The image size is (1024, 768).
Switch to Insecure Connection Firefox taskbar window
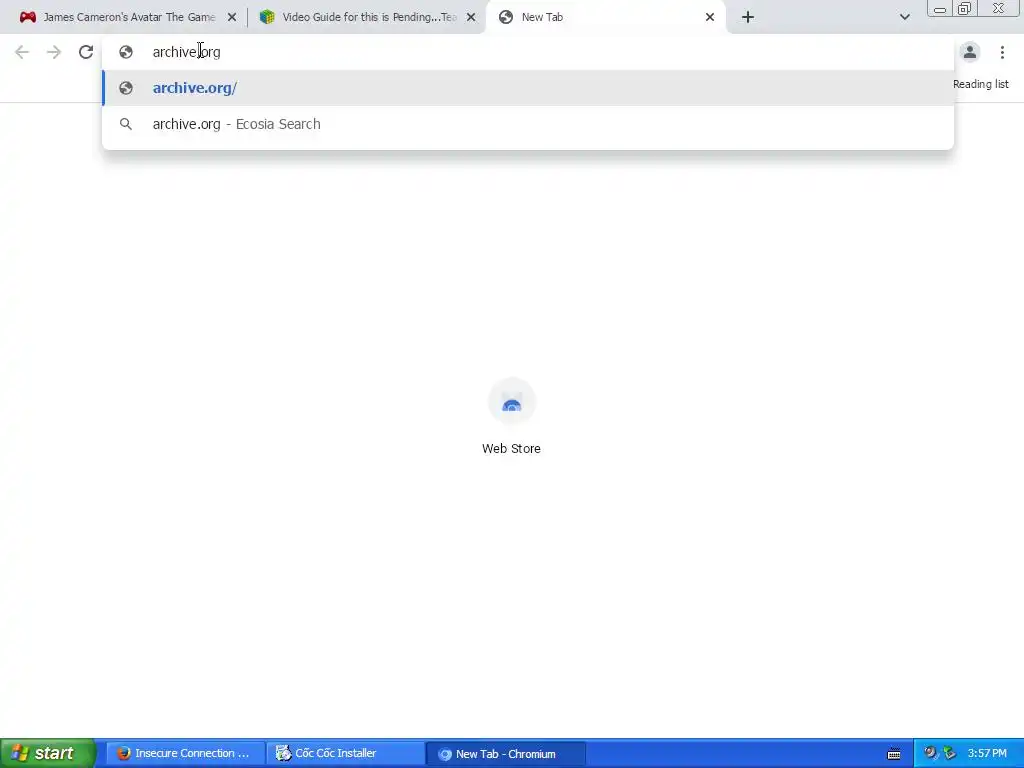click(185, 753)
